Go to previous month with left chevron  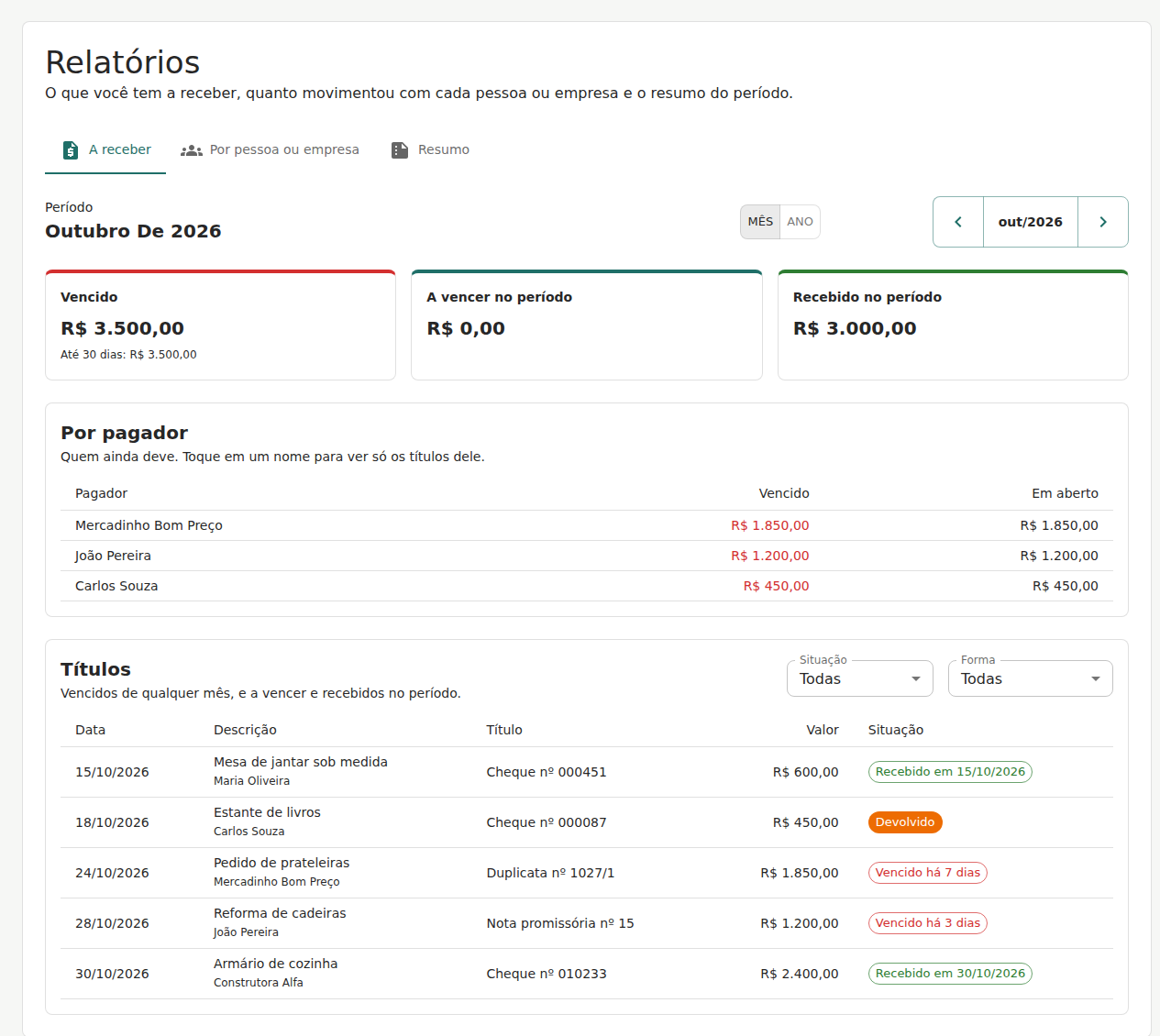[x=958, y=222]
